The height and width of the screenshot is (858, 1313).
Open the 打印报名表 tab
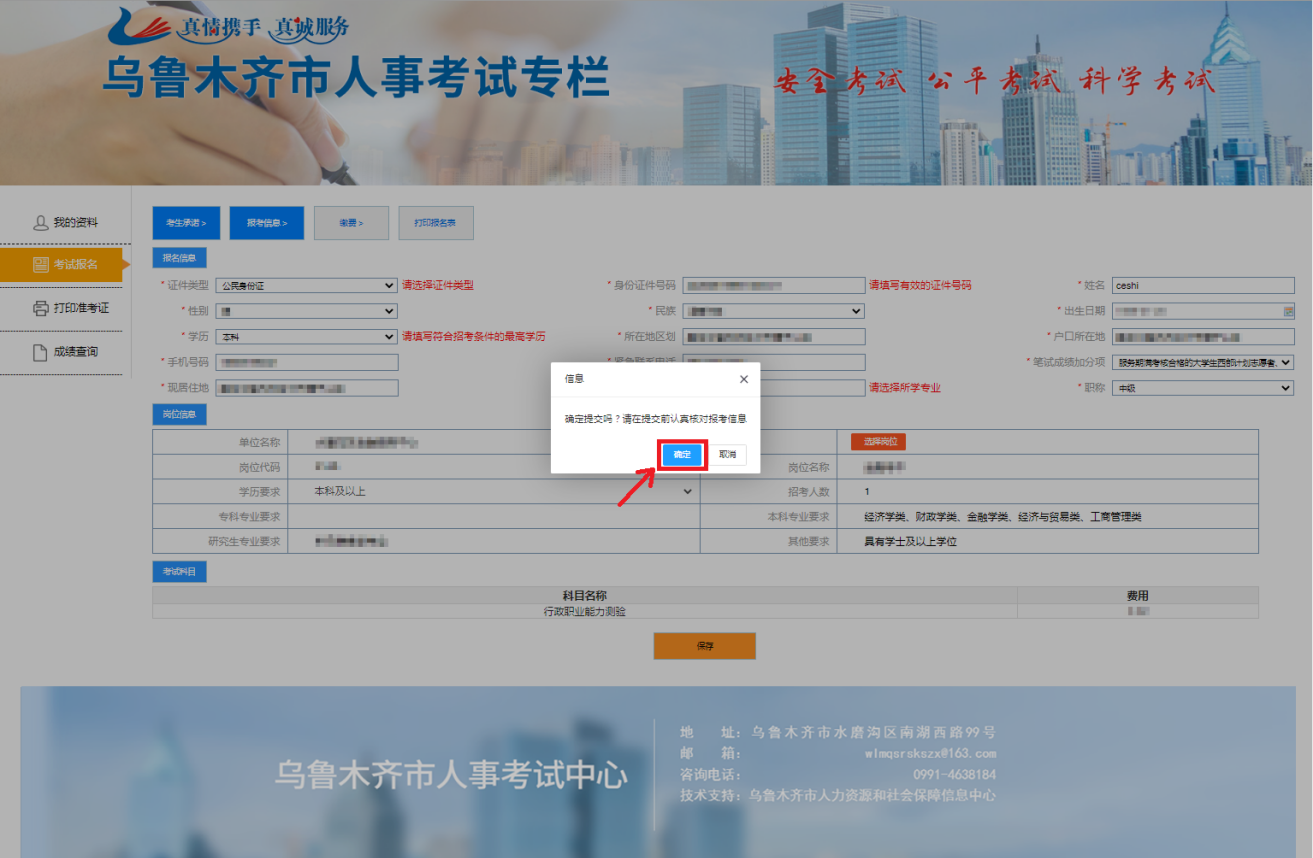coord(435,223)
